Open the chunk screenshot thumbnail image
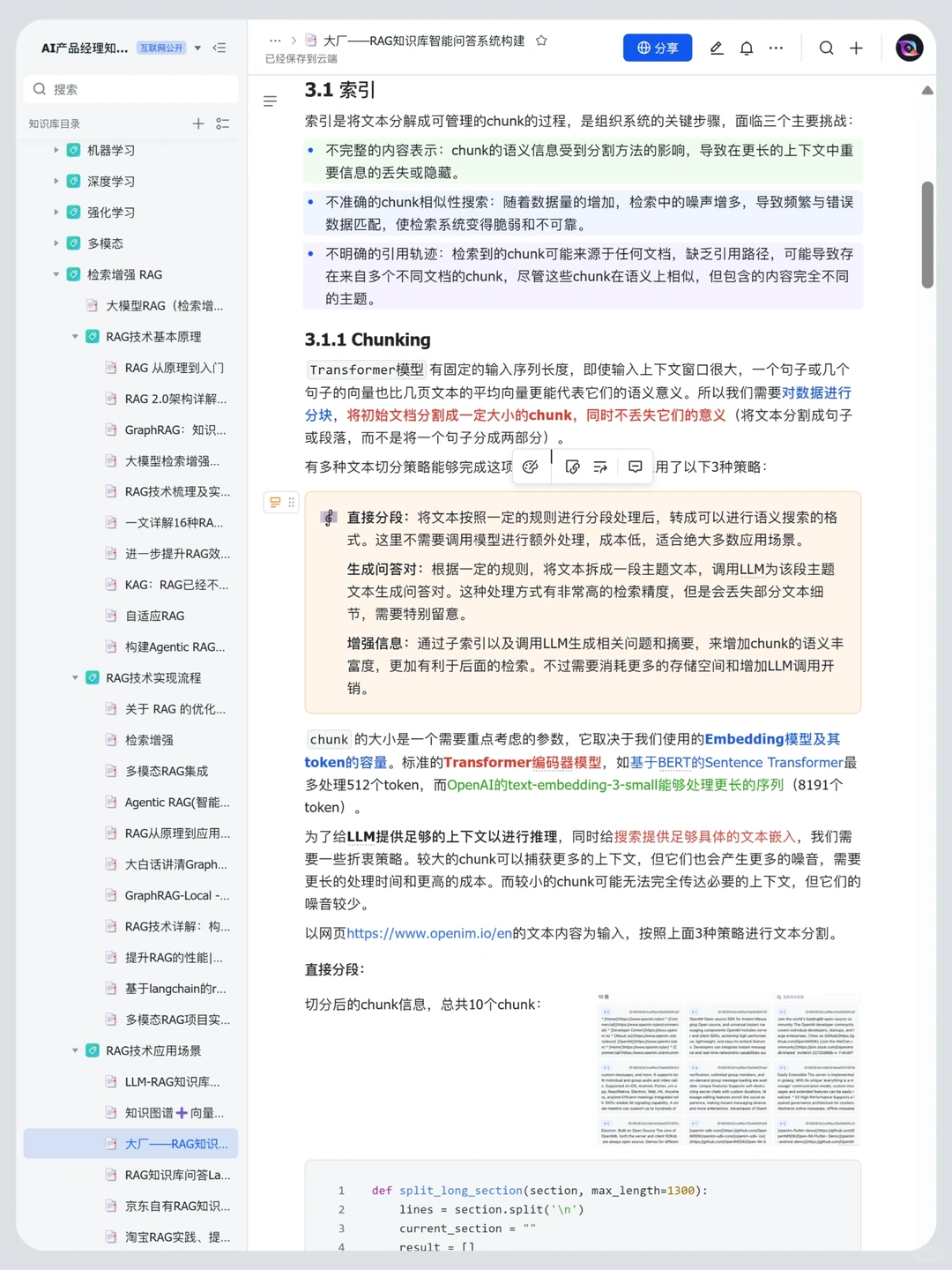The height and width of the screenshot is (1270, 952). tap(727, 1068)
